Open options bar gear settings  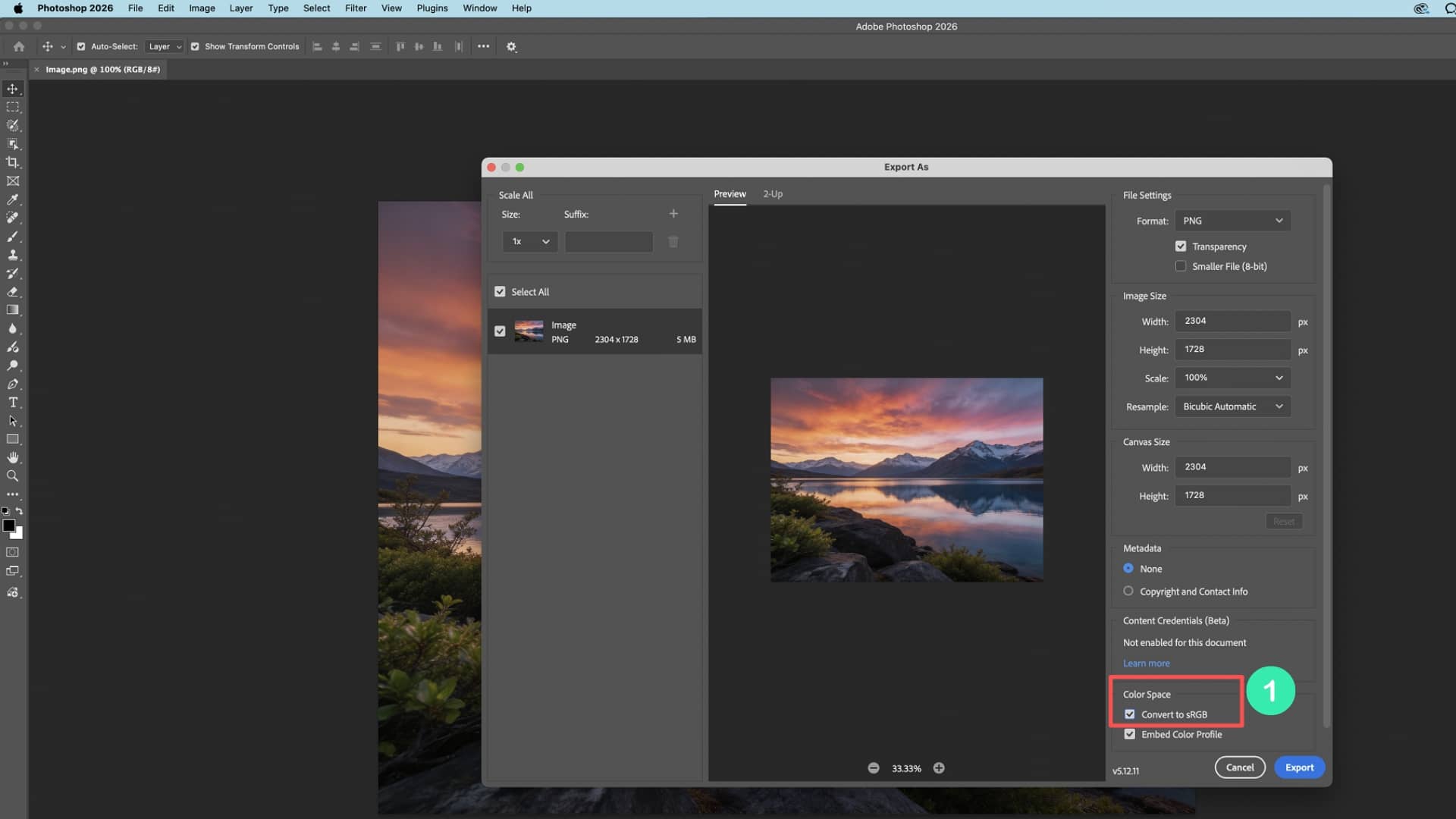point(511,47)
